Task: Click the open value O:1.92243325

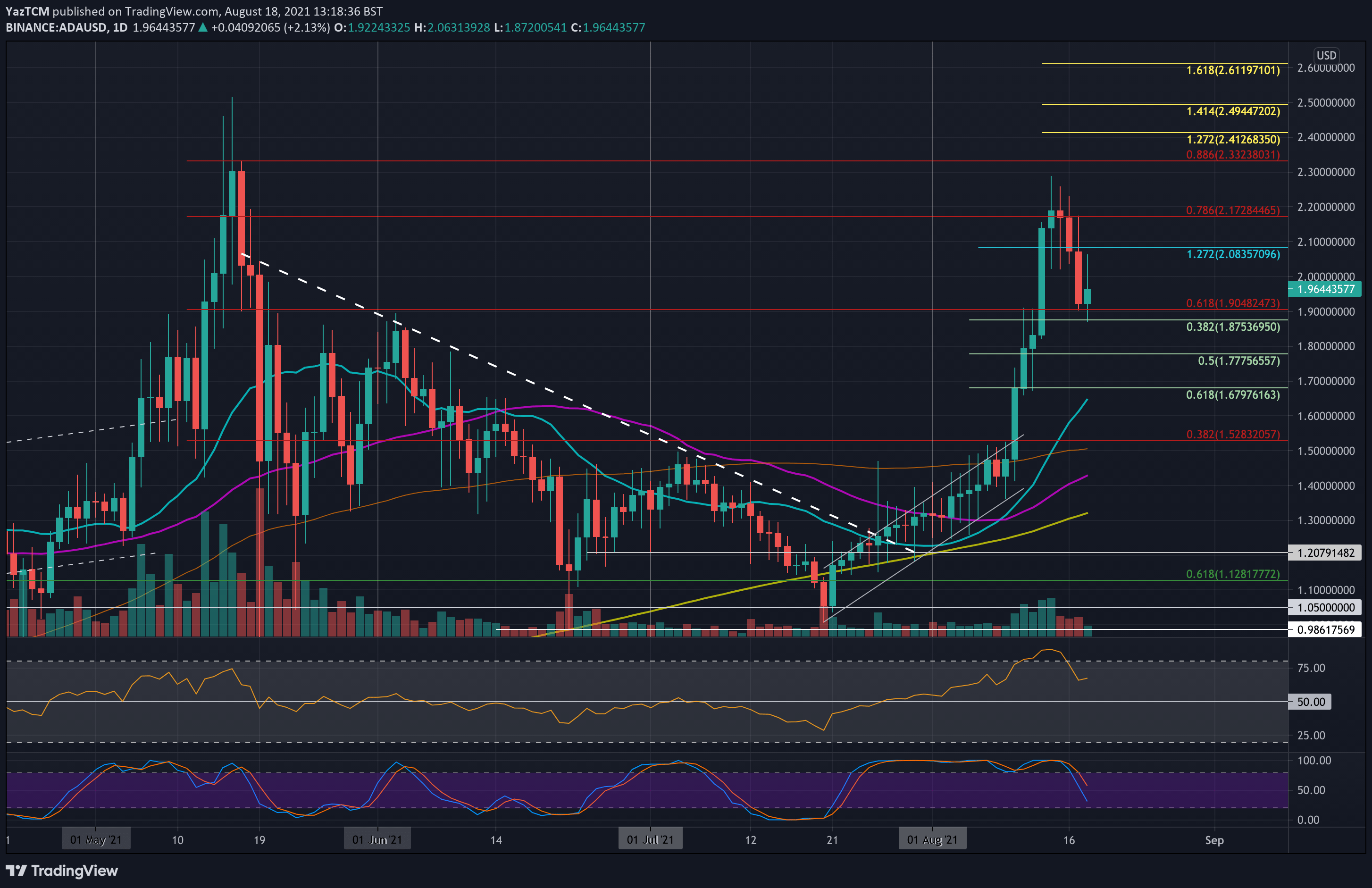Action: [x=372, y=28]
